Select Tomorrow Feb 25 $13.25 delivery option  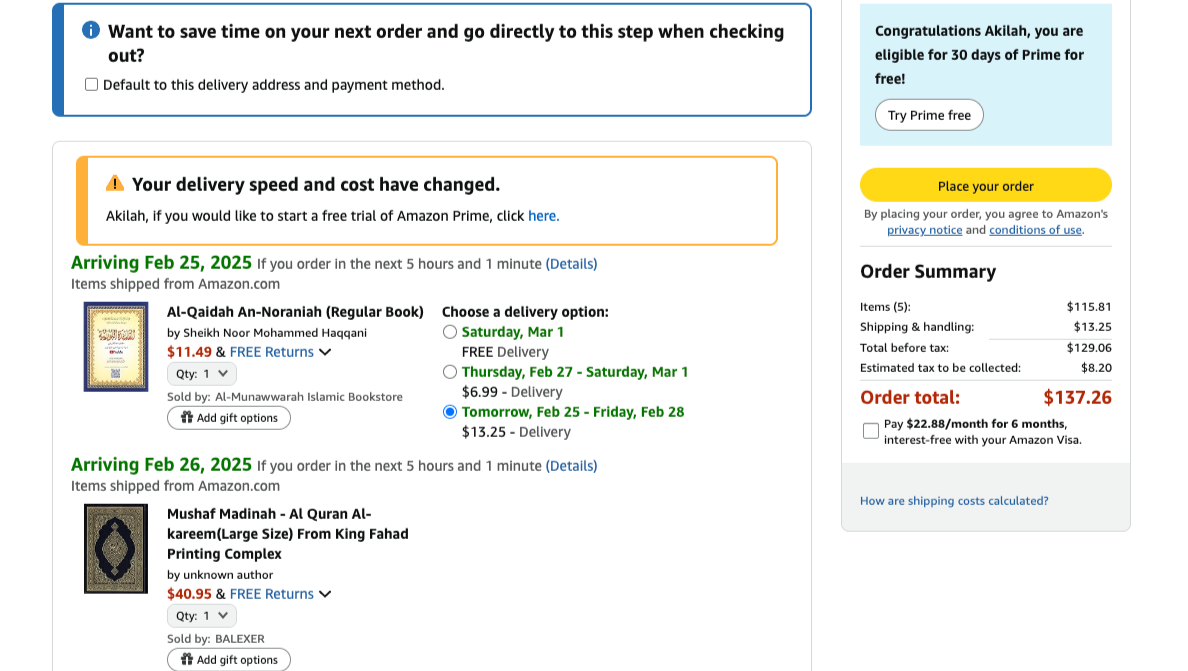coord(450,412)
